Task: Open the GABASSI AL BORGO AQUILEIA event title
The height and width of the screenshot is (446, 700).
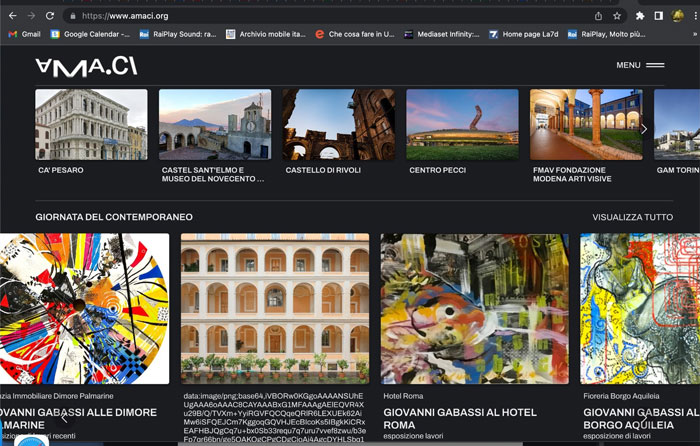Action: coord(641,419)
